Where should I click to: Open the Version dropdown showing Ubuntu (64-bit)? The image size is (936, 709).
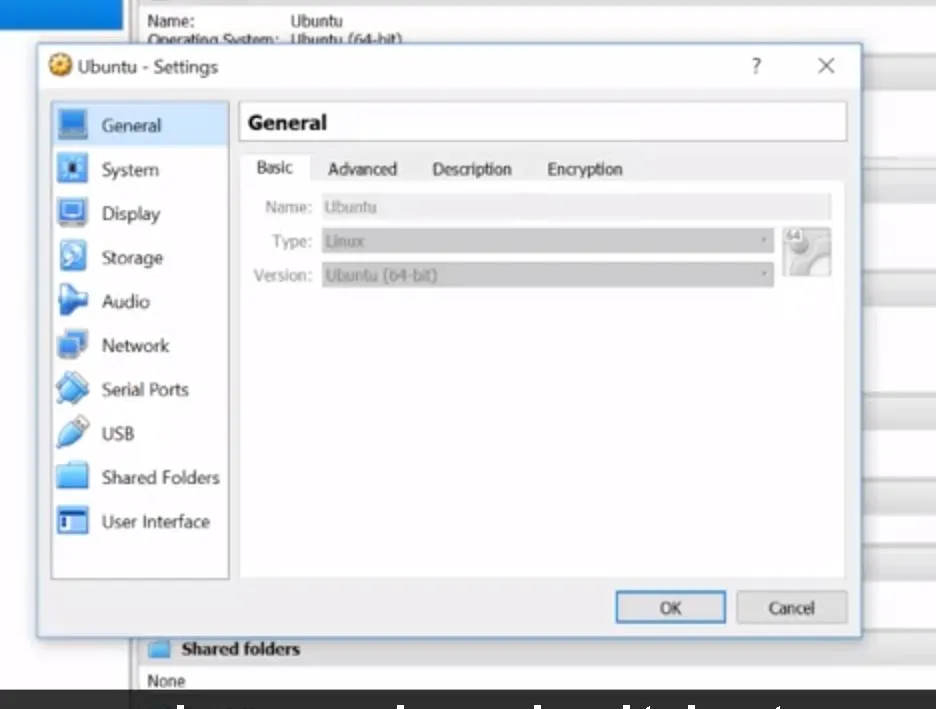pos(548,275)
